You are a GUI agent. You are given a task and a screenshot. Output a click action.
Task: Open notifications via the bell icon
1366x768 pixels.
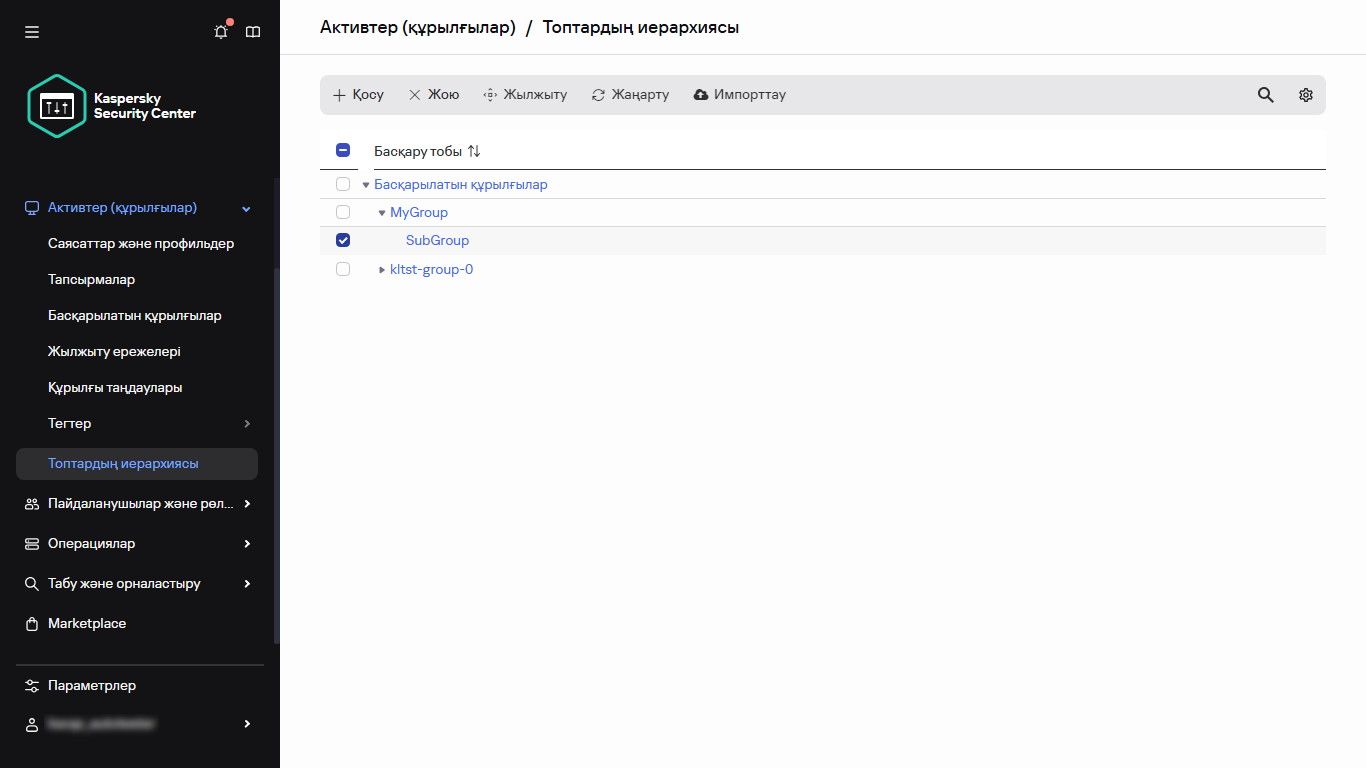pyautogui.click(x=220, y=31)
